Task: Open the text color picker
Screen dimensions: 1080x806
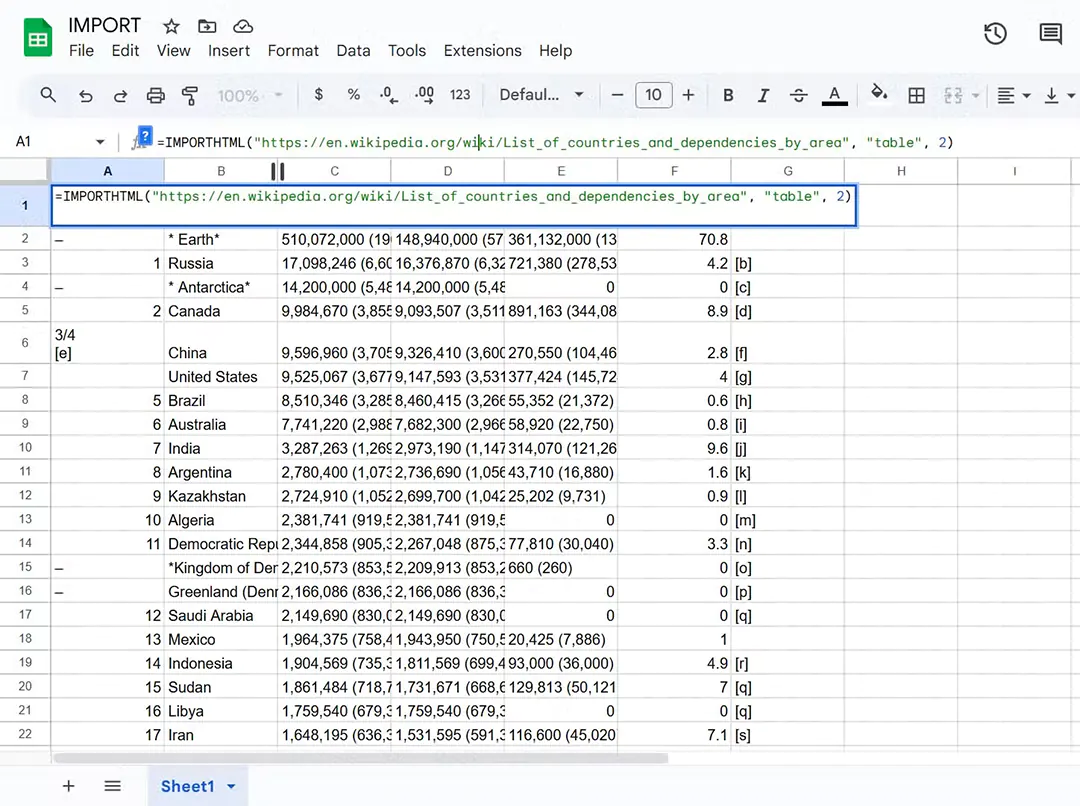Action: [834, 95]
